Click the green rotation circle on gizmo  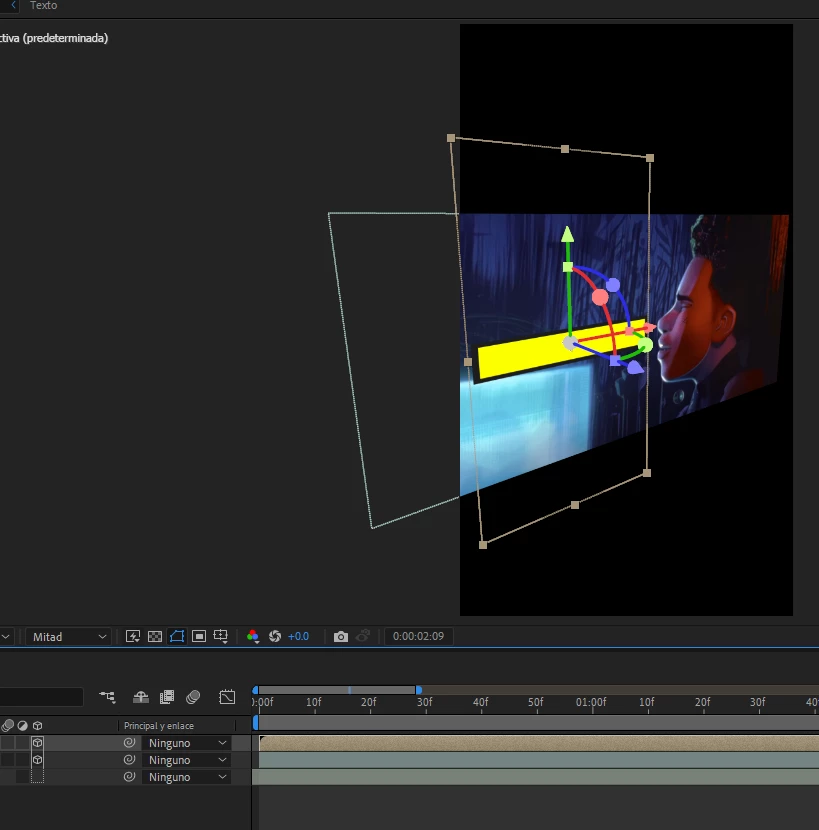point(645,346)
